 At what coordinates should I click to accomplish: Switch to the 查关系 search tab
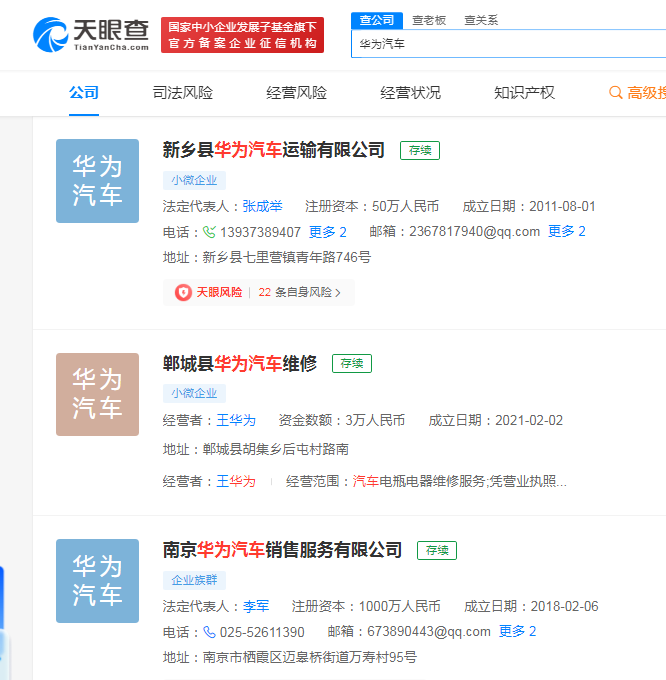tap(481, 20)
